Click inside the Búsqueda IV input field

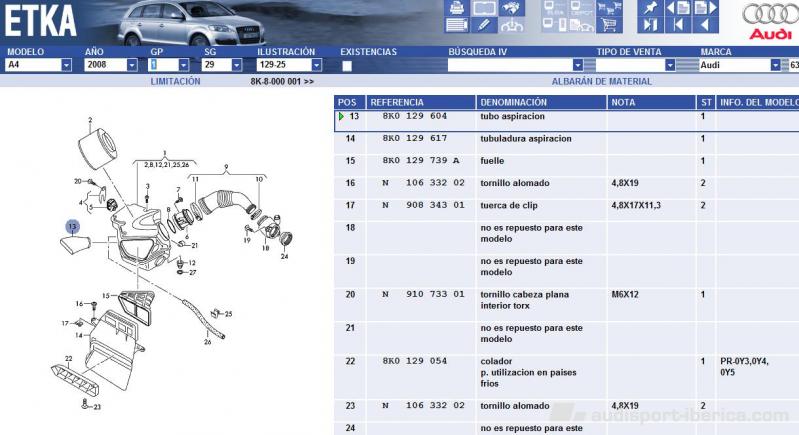(510, 65)
